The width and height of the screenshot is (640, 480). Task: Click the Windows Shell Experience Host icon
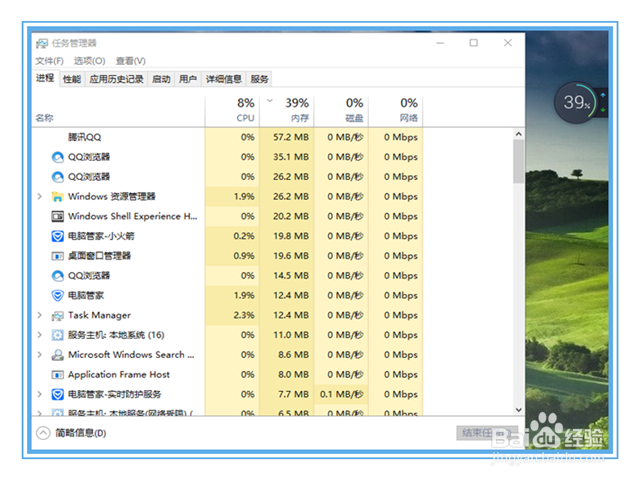[x=58, y=216]
